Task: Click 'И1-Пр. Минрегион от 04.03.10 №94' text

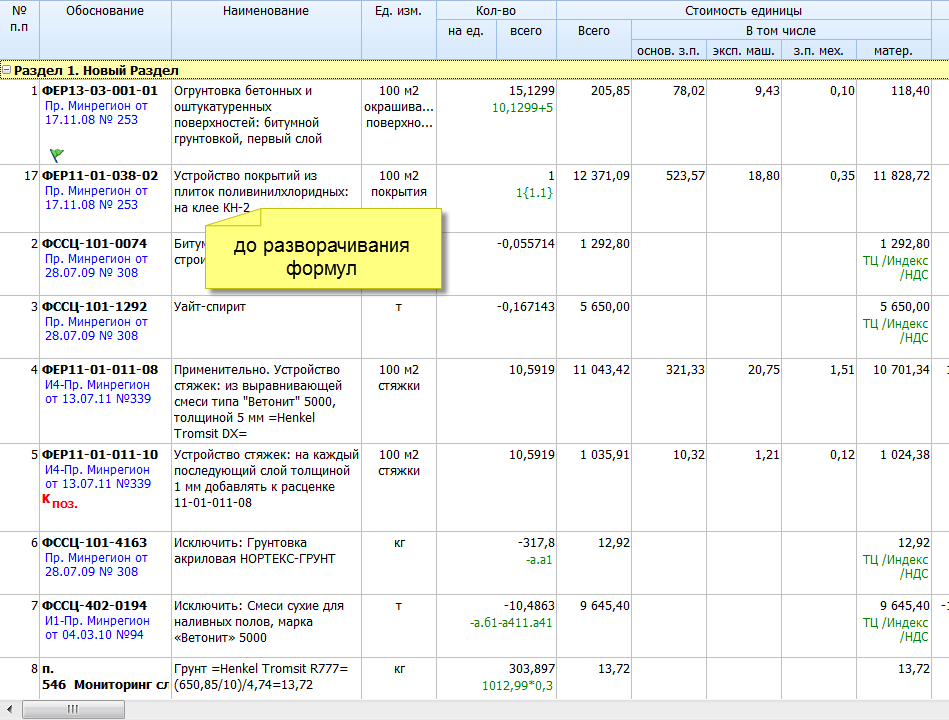Action: [97, 628]
